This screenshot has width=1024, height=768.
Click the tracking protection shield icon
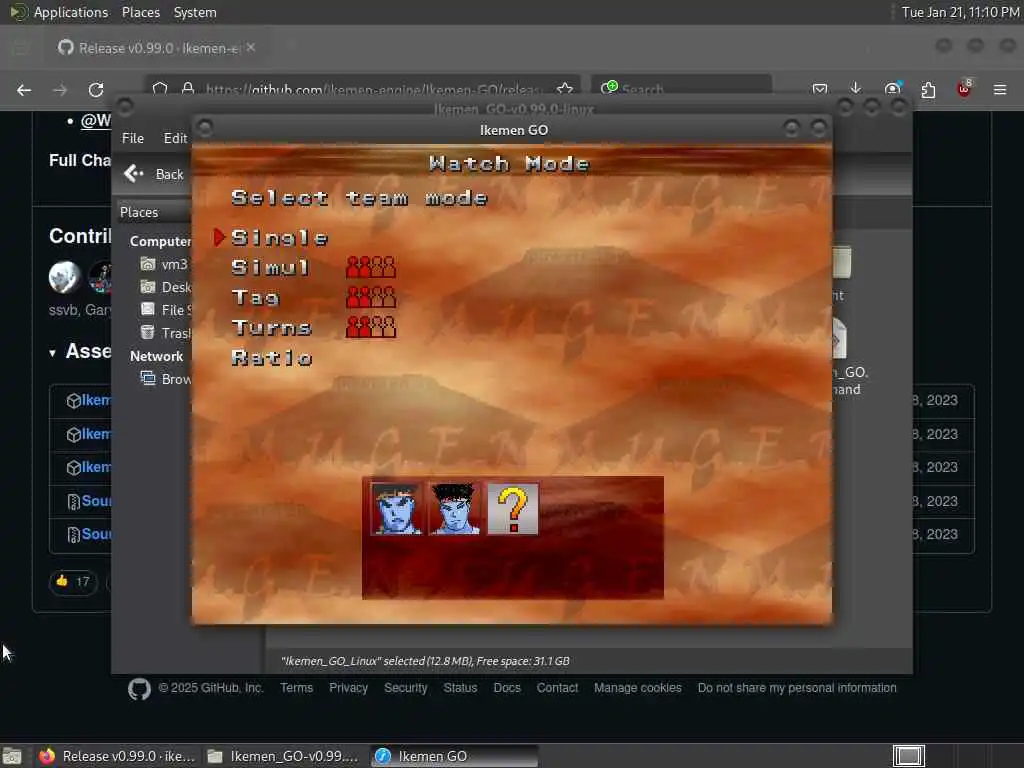tap(160, 88)
